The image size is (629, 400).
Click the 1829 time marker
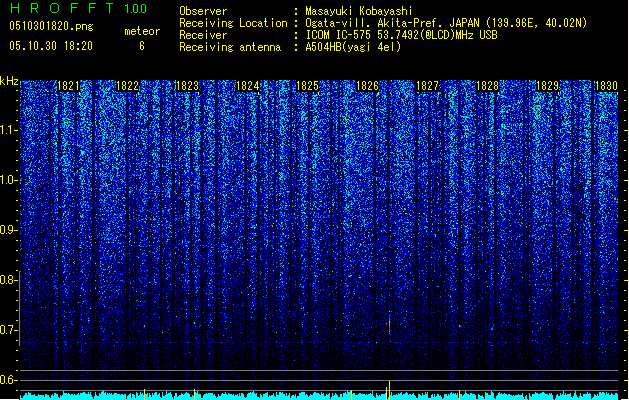(547, 86)
